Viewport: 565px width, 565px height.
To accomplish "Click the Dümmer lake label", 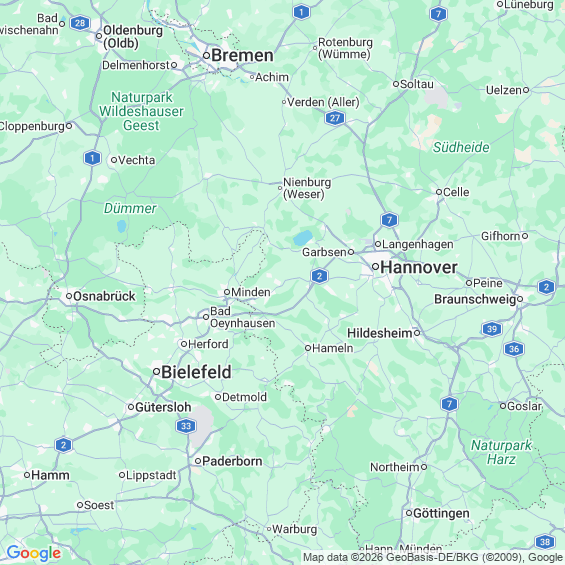I will click(x=130, y=208).
